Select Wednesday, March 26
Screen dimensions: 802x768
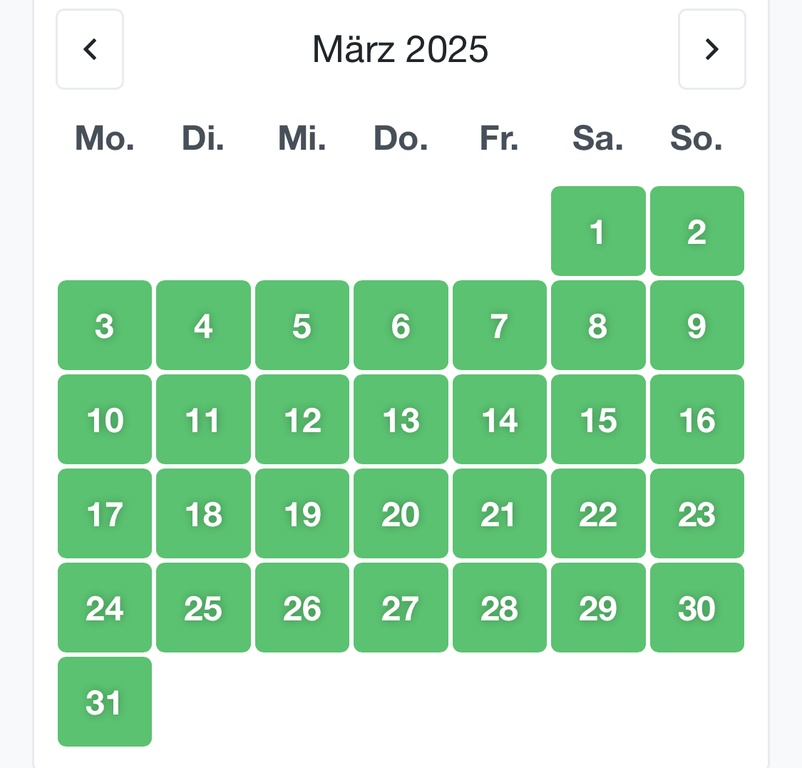click(x=302, y=607)
